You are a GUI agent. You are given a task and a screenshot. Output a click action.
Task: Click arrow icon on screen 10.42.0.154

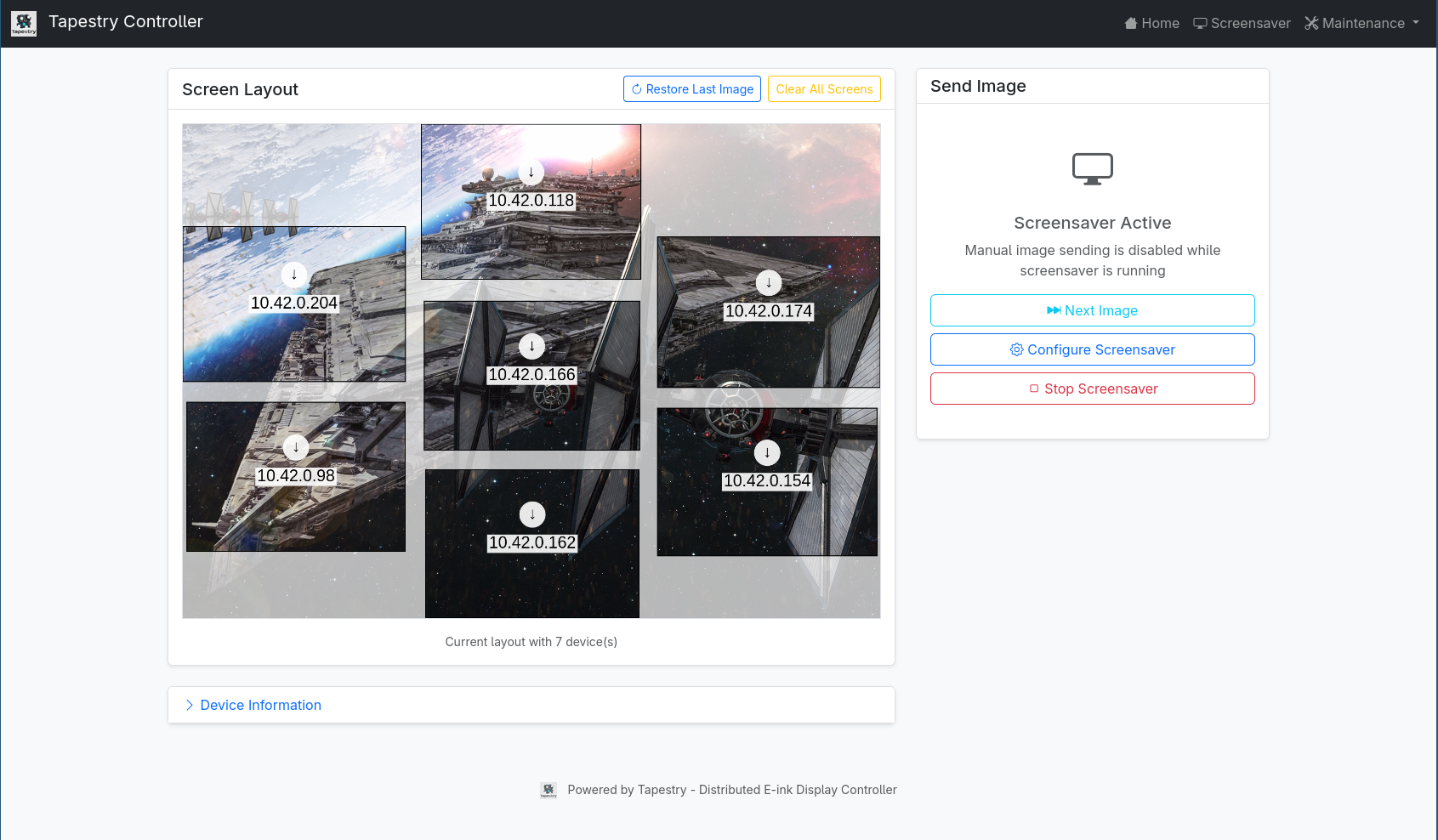click(767, 453)
